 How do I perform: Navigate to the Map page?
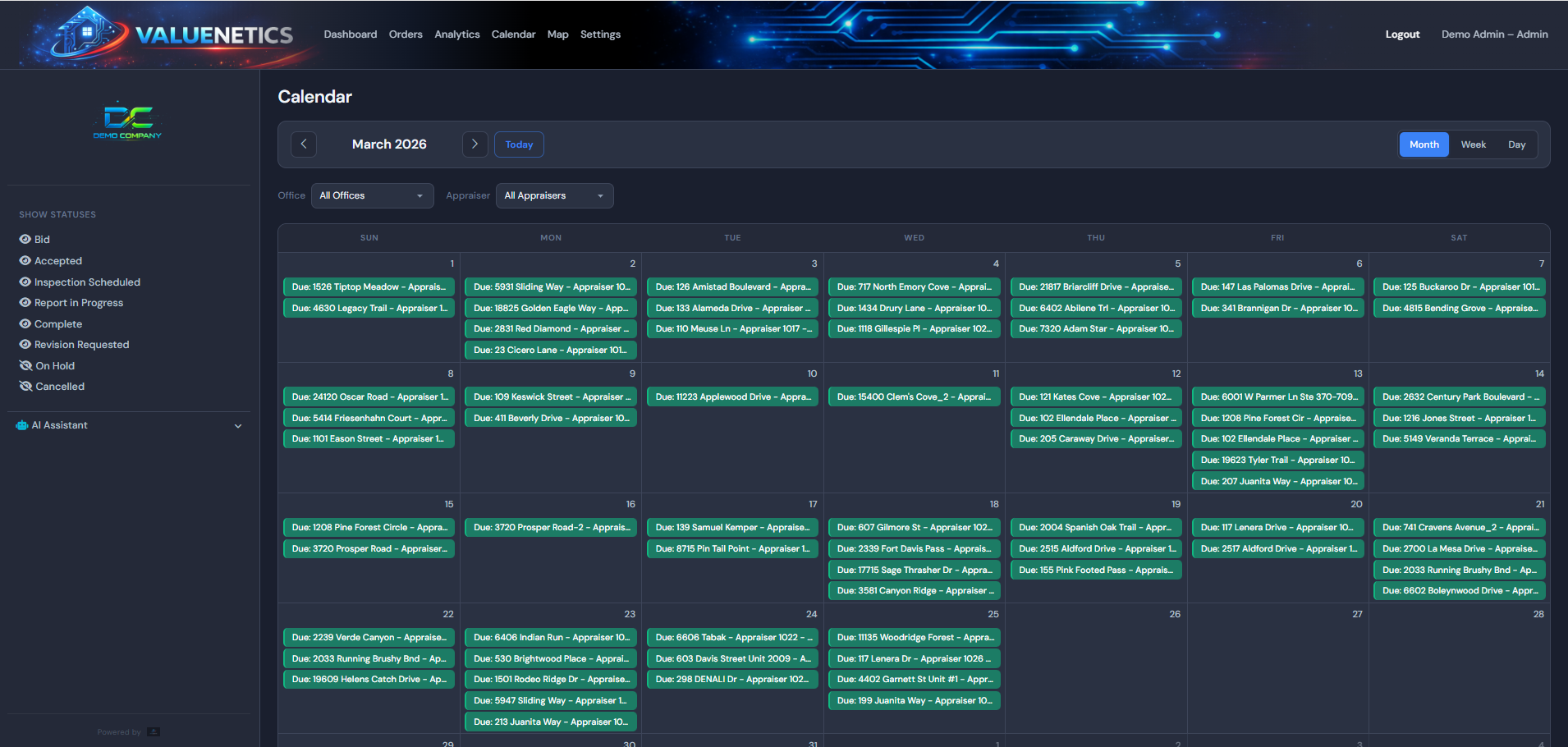557,34
